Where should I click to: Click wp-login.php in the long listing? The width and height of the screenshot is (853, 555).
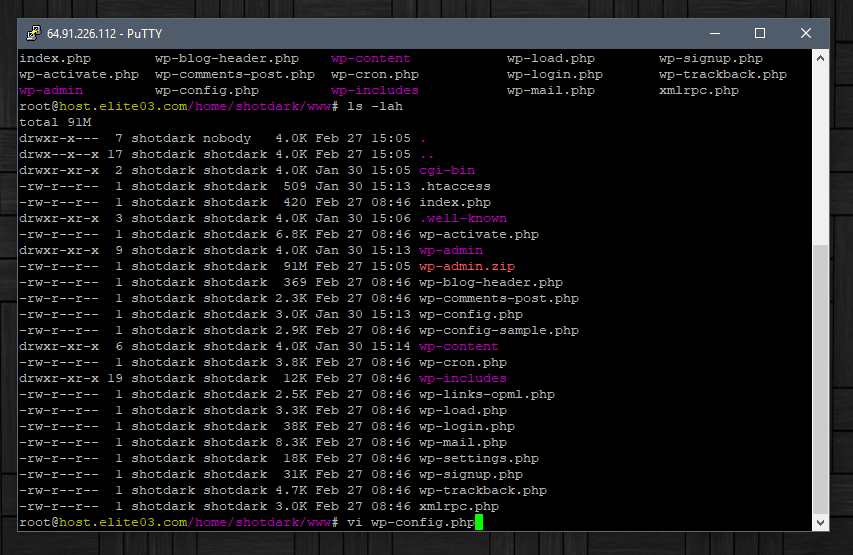(467, 427)
